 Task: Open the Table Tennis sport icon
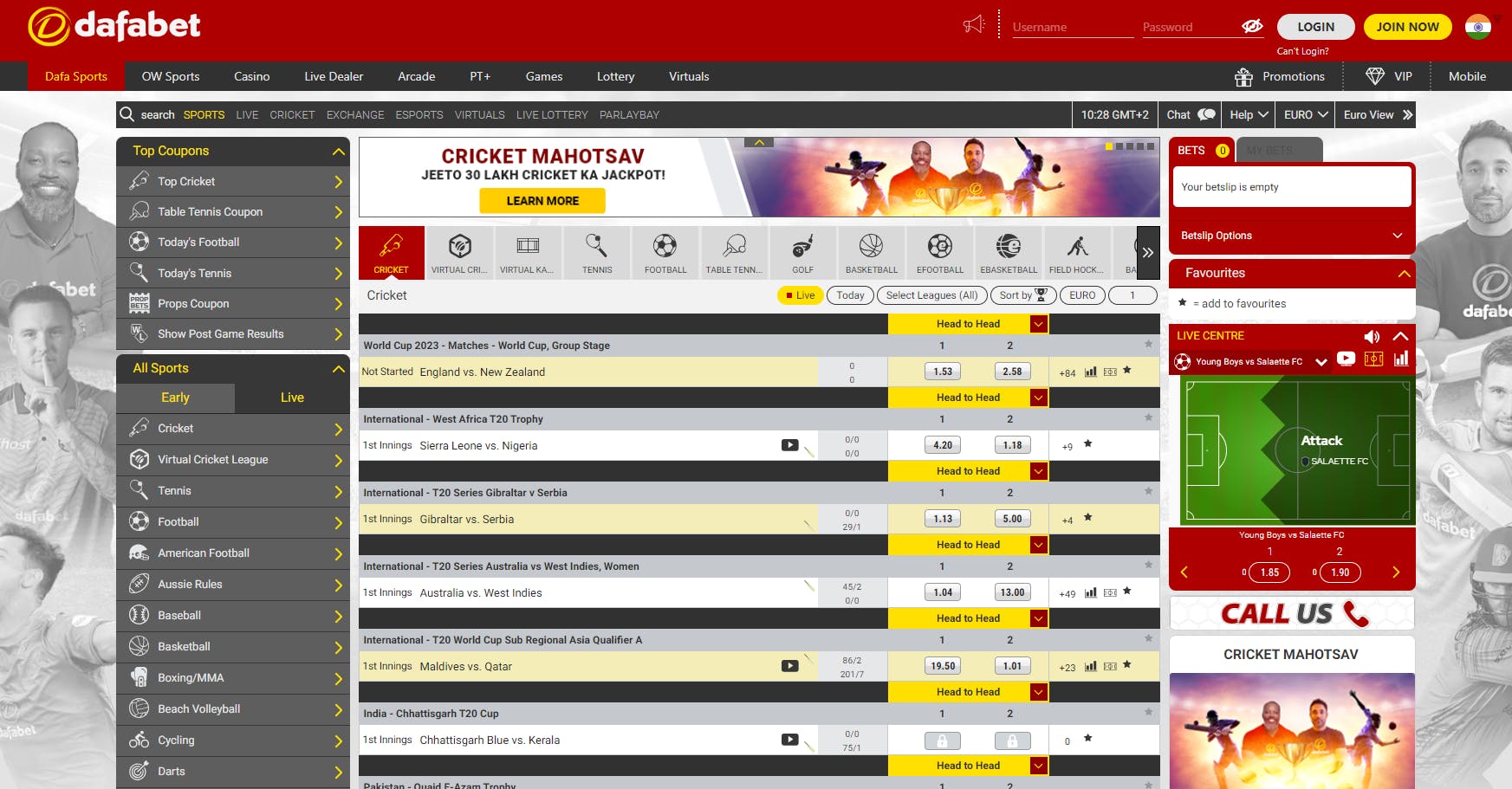(734, 252)
